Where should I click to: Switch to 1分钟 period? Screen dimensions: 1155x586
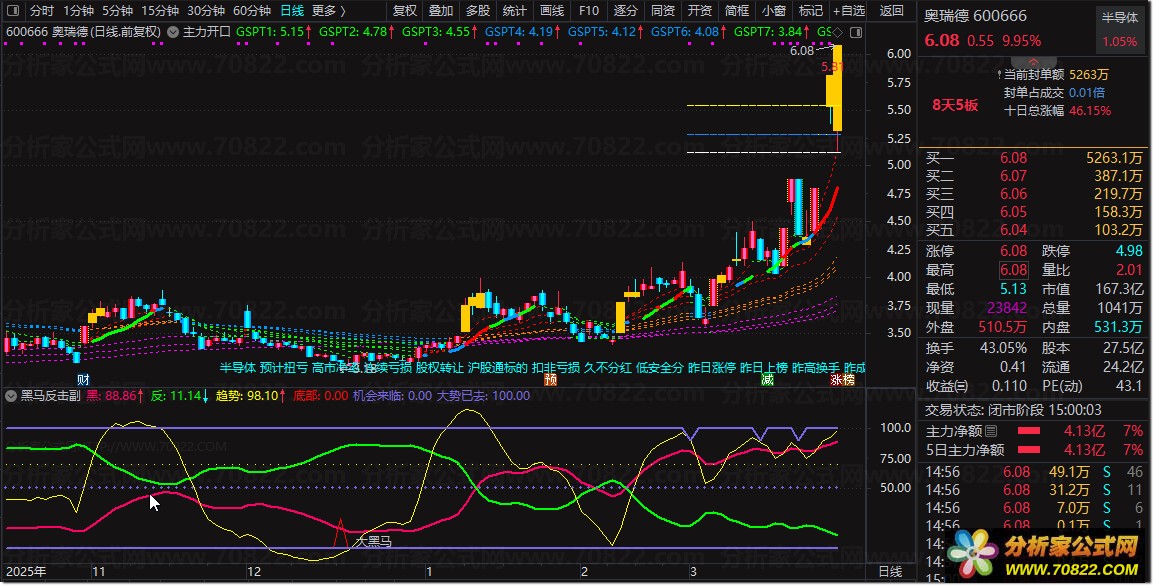(x=78, y=11)
